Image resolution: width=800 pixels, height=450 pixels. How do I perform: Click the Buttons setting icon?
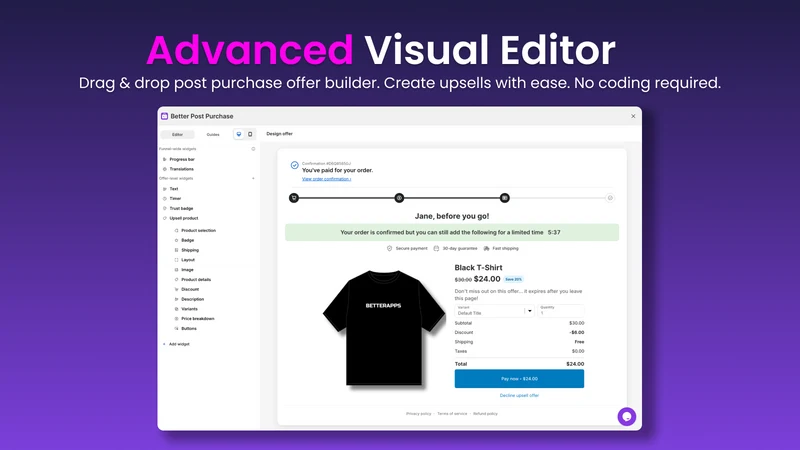[x=177, y=329]
